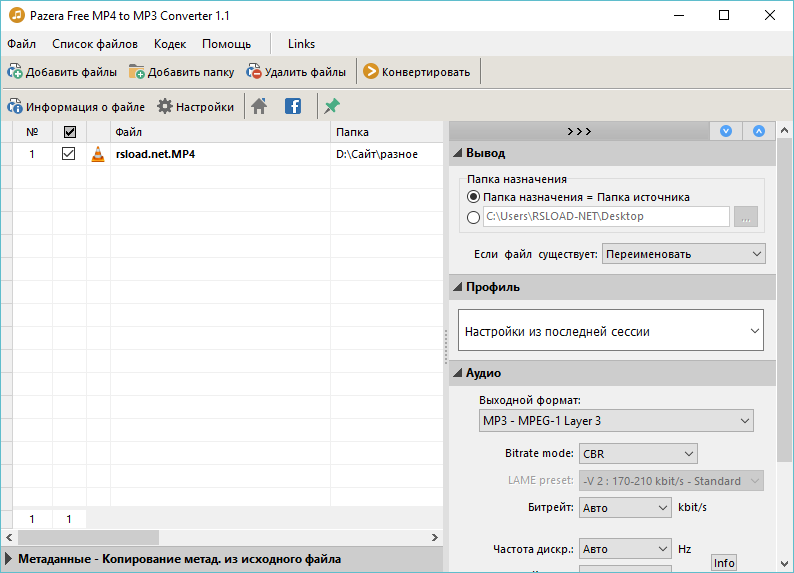Expand the Метаданные section
Screen dimensions: 794x573
click(x=8, y=559)
